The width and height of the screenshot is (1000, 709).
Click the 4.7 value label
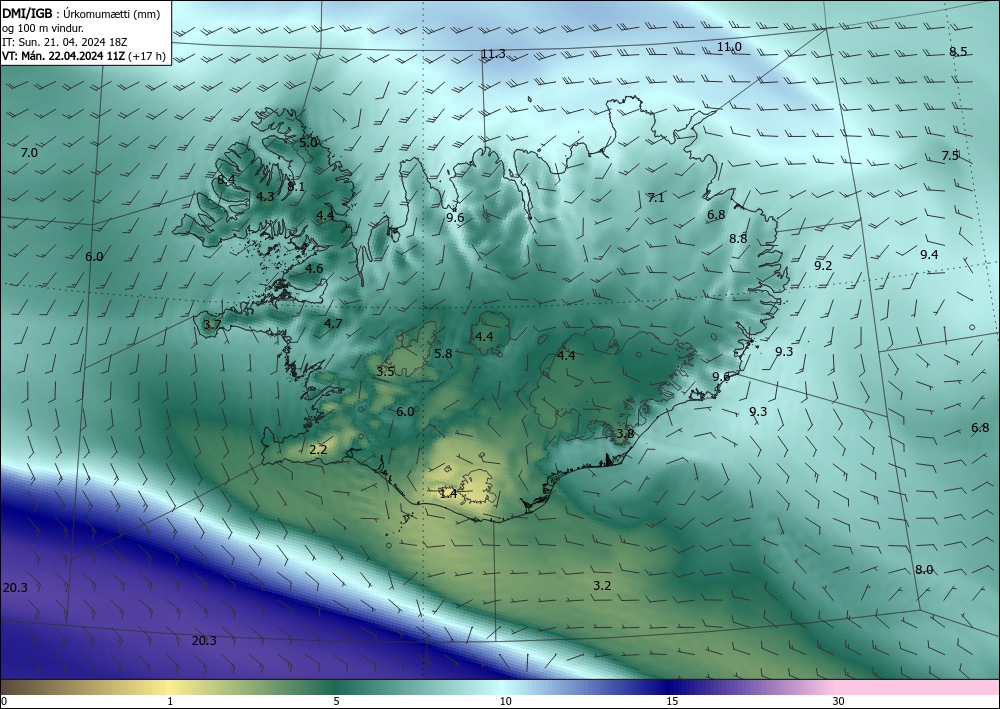(333, 324)
